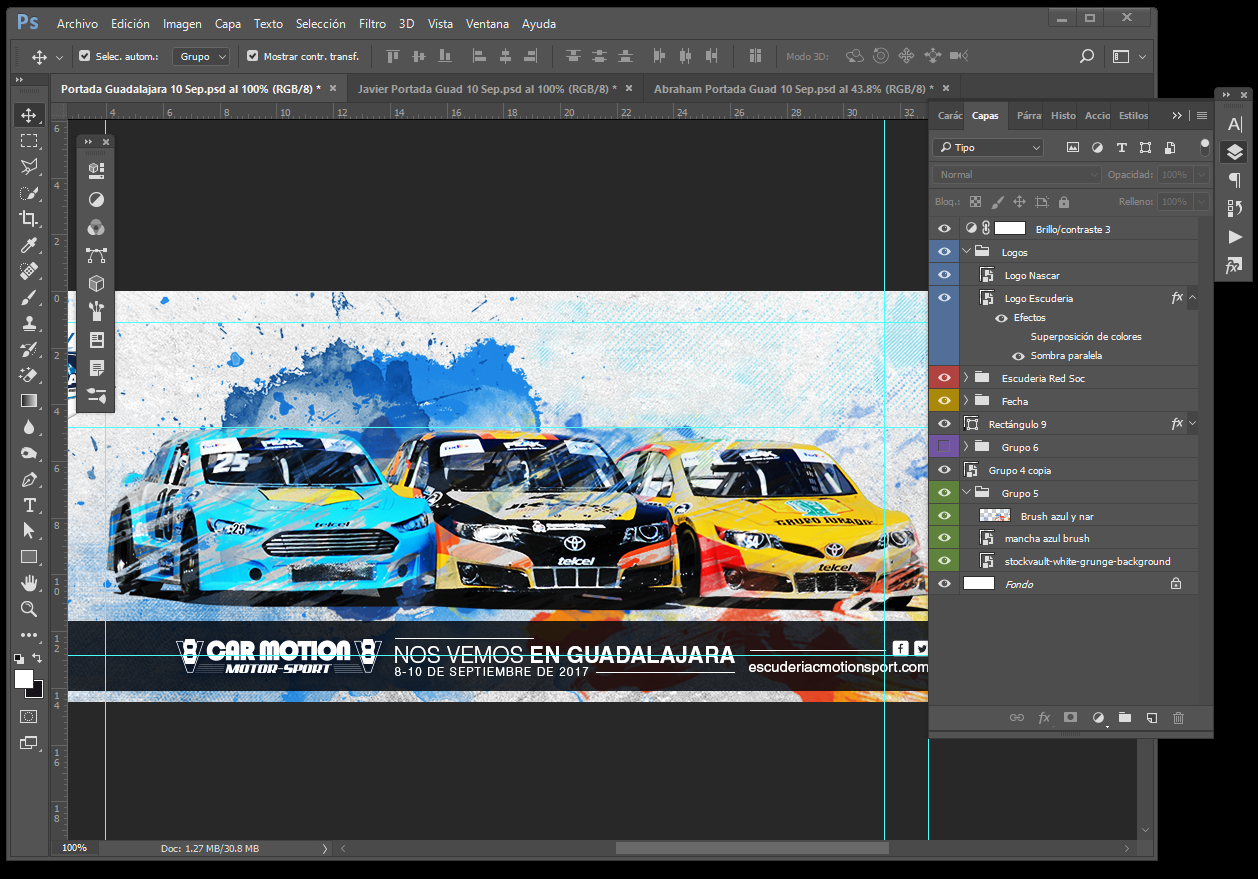
Task: Create a new group folder
Action: pos(1125,718)
